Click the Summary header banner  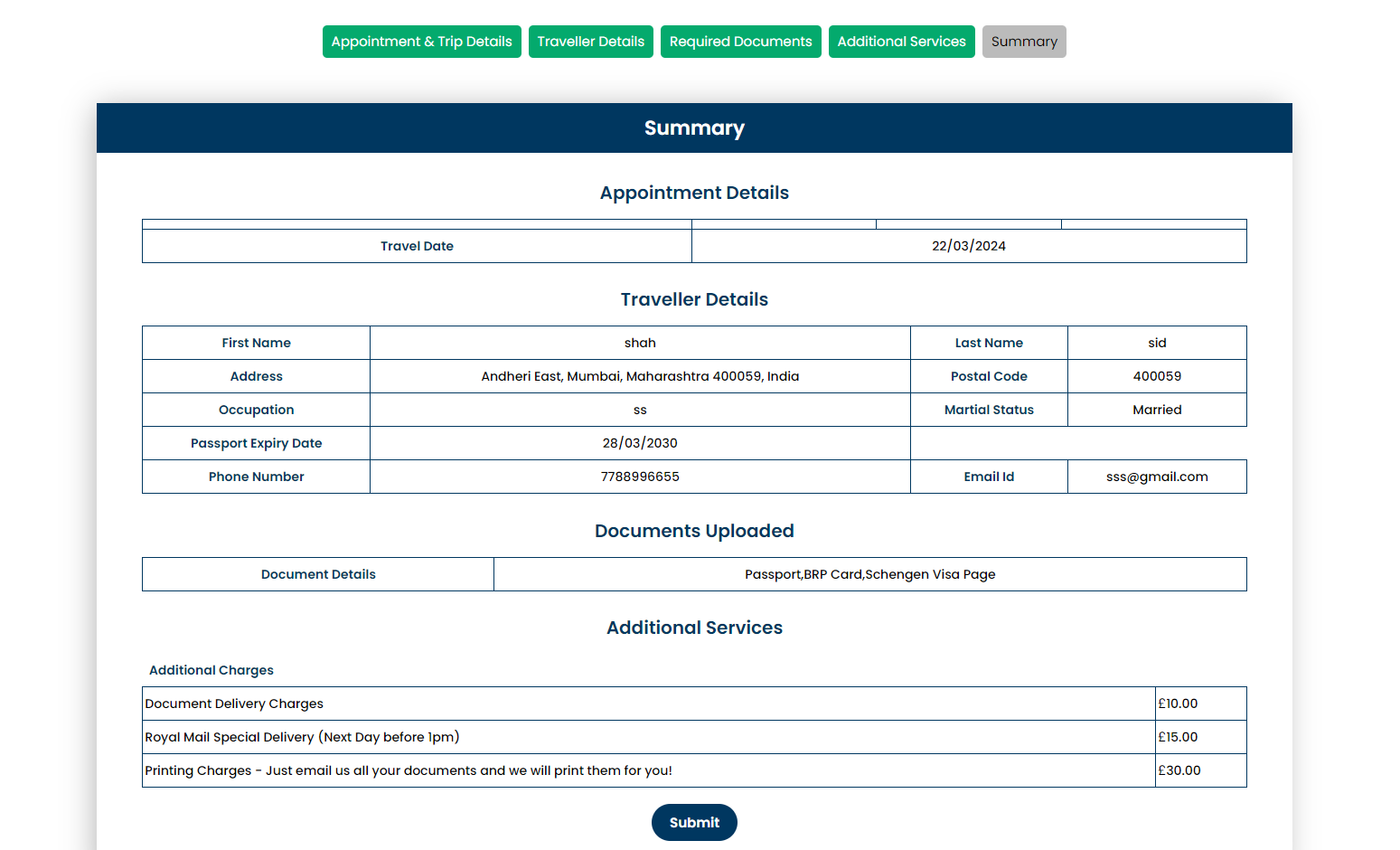(694, 128)
